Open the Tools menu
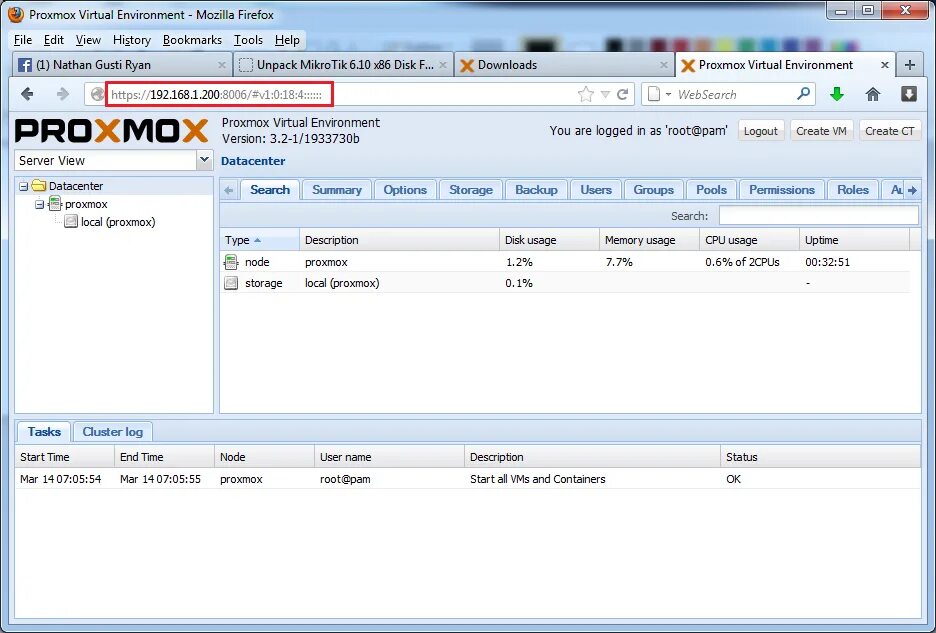The width and height of the screenshot is (936, 633). coord(248,40)
